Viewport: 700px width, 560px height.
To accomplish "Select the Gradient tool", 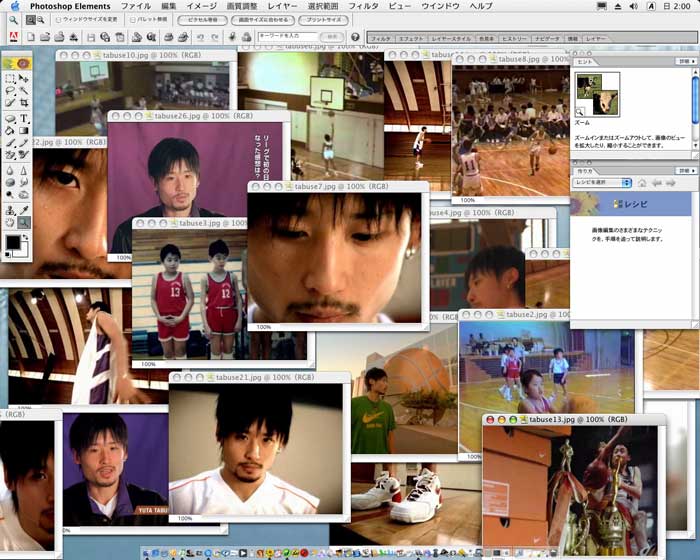I will (24, 130).
